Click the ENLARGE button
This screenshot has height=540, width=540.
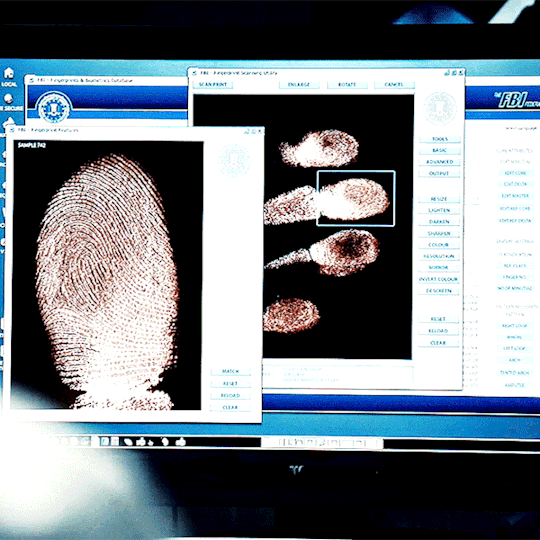(299, 85)
